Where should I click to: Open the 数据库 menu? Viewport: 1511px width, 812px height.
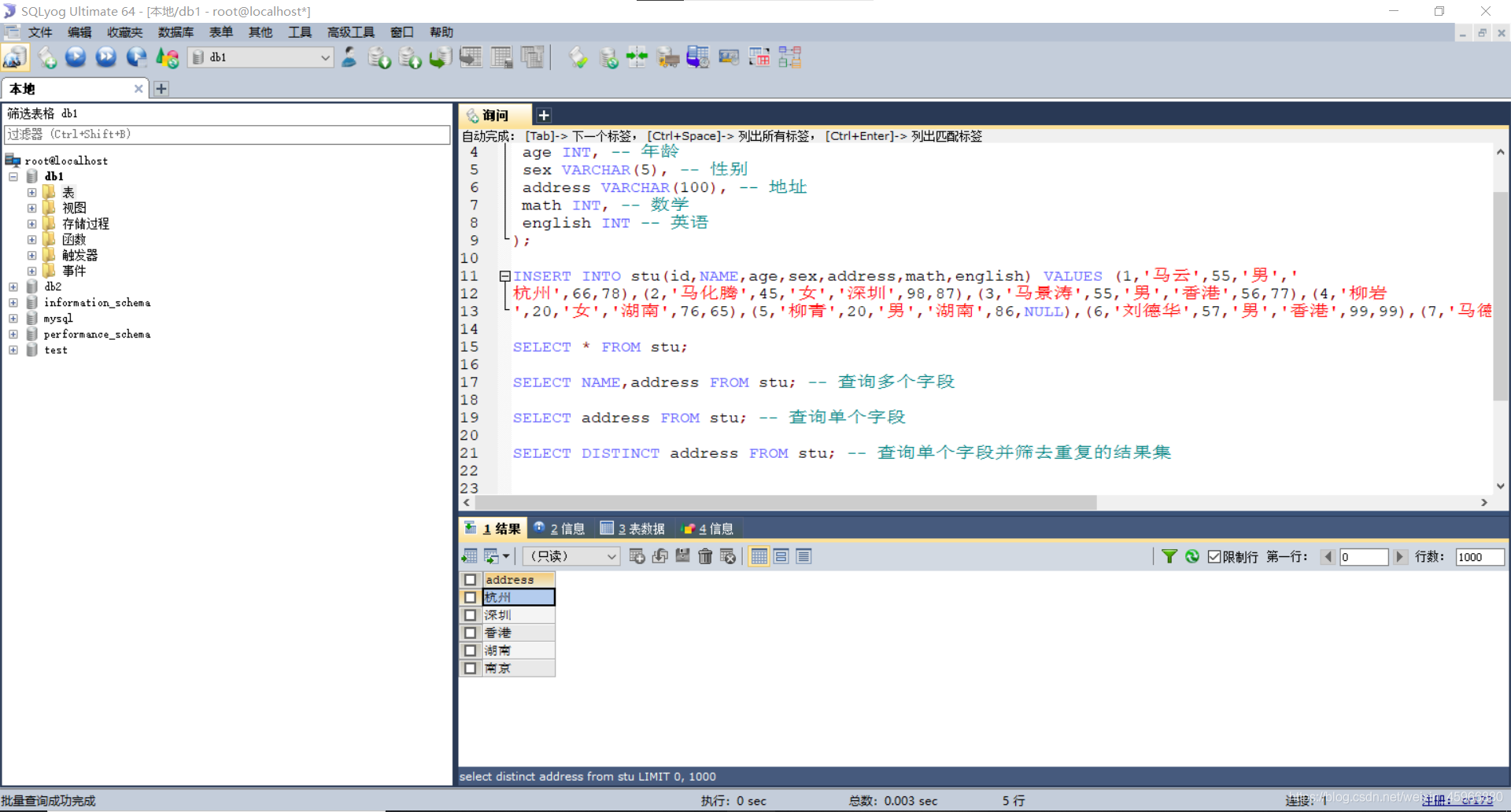click(175, 32)
